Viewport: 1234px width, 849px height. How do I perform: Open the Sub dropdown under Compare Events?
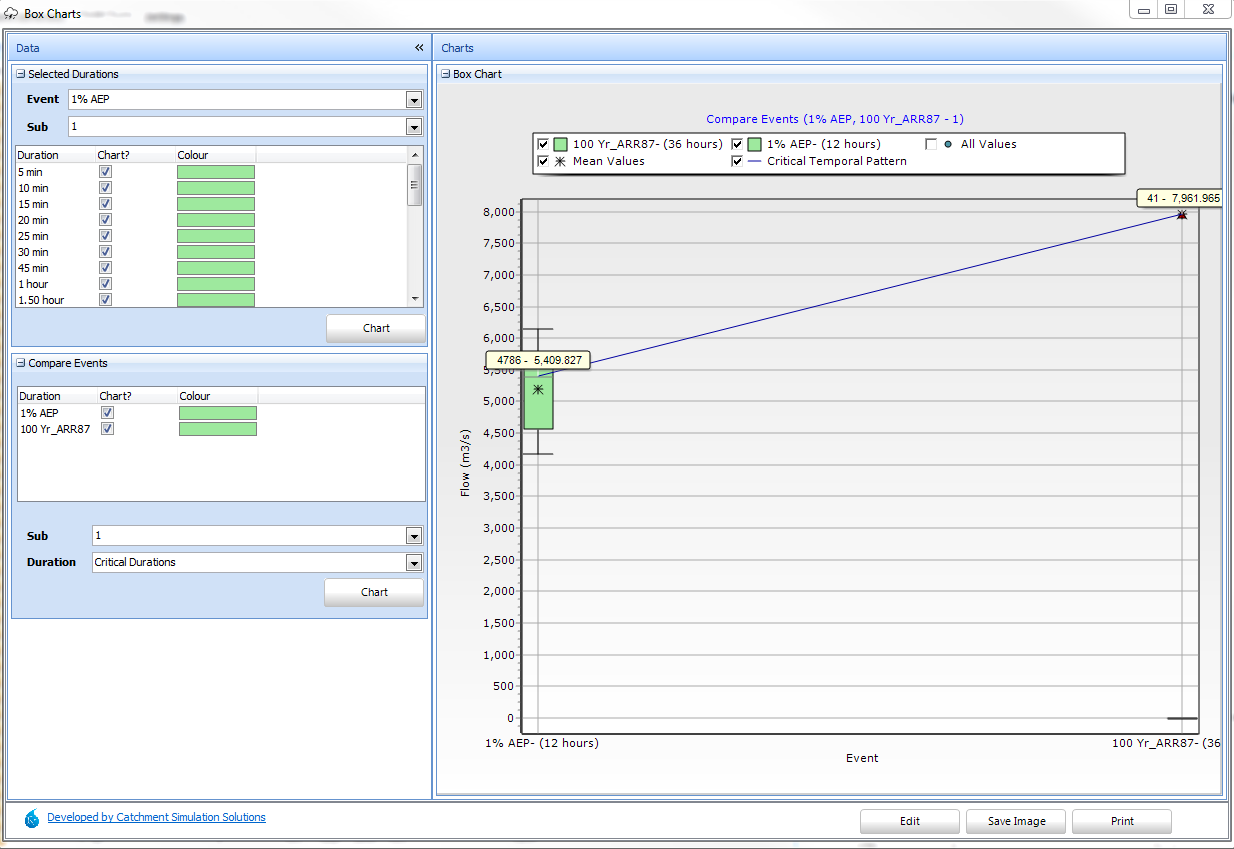[413, 536]
